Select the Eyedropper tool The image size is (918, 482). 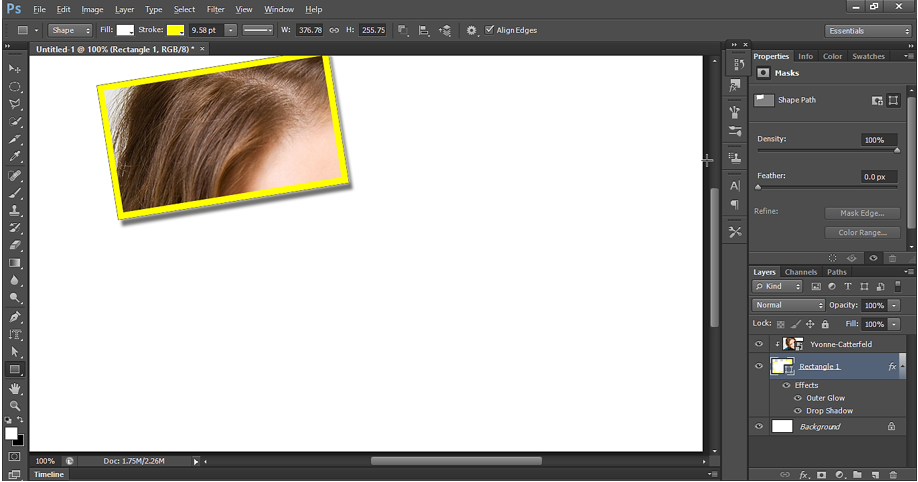click(15, 156)
